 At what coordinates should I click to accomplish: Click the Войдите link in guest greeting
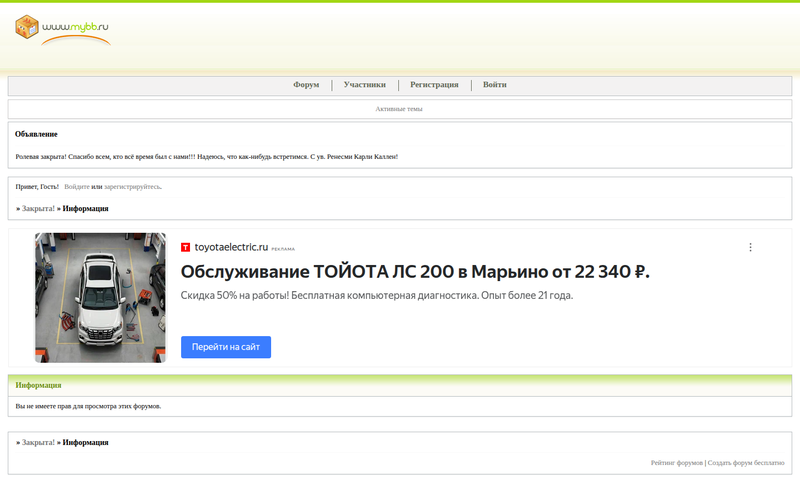coord(76,186)
